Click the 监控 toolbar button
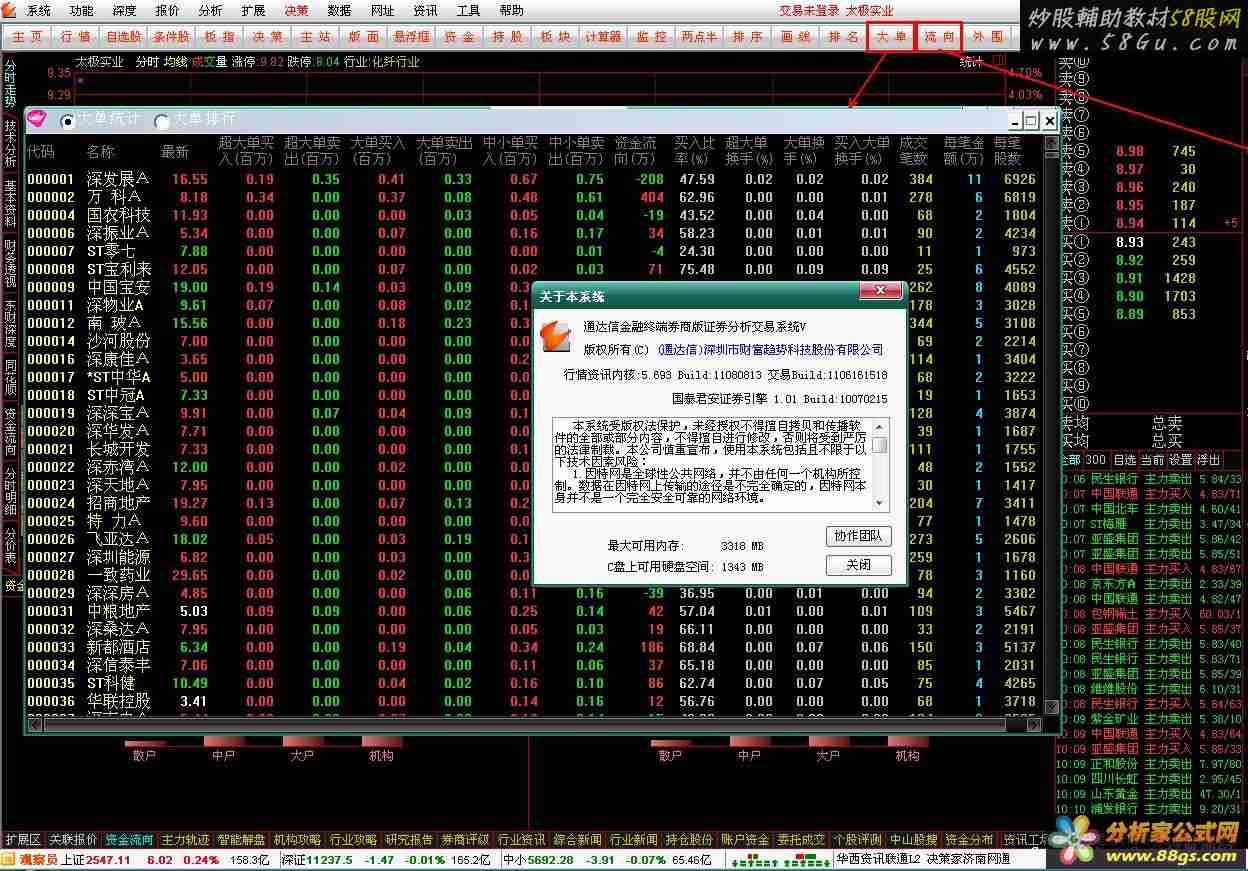Screen dimensions: 1248x871 [651, 36]
